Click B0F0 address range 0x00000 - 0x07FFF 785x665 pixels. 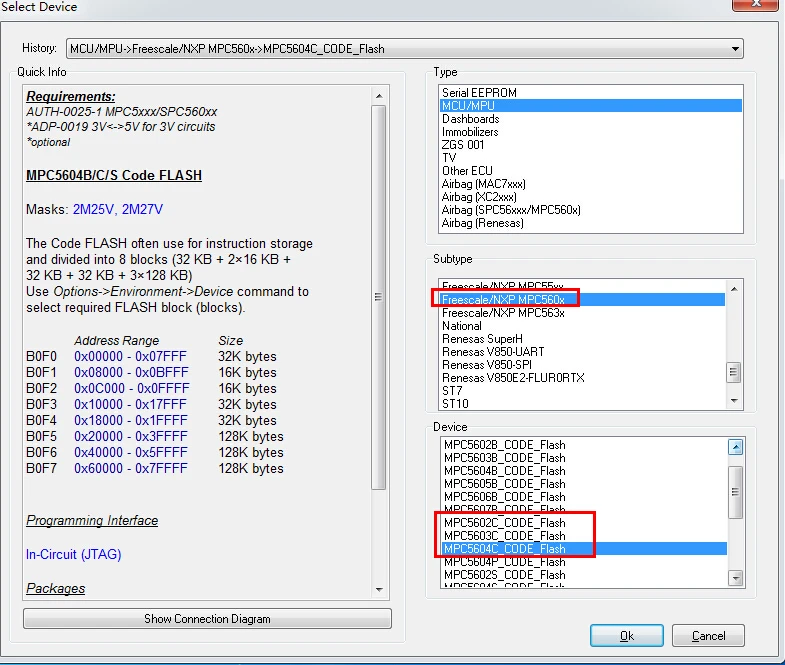pos(130,357)
